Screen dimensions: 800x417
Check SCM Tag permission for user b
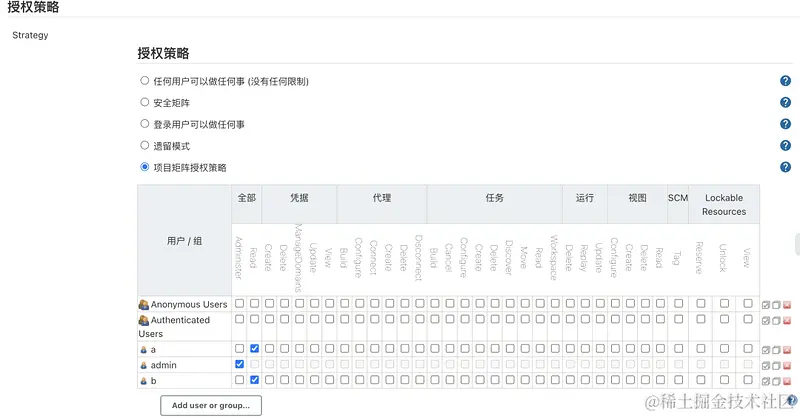(678, 380)
